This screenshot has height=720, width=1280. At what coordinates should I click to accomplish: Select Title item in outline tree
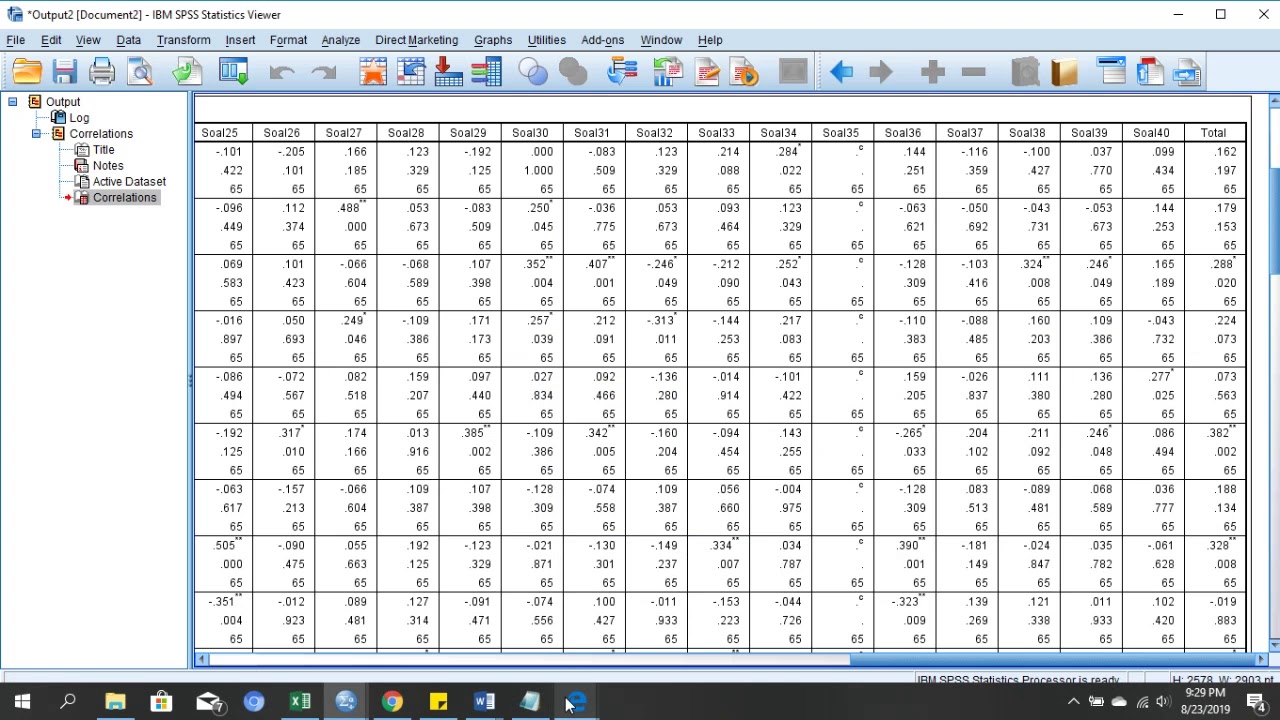103,149
